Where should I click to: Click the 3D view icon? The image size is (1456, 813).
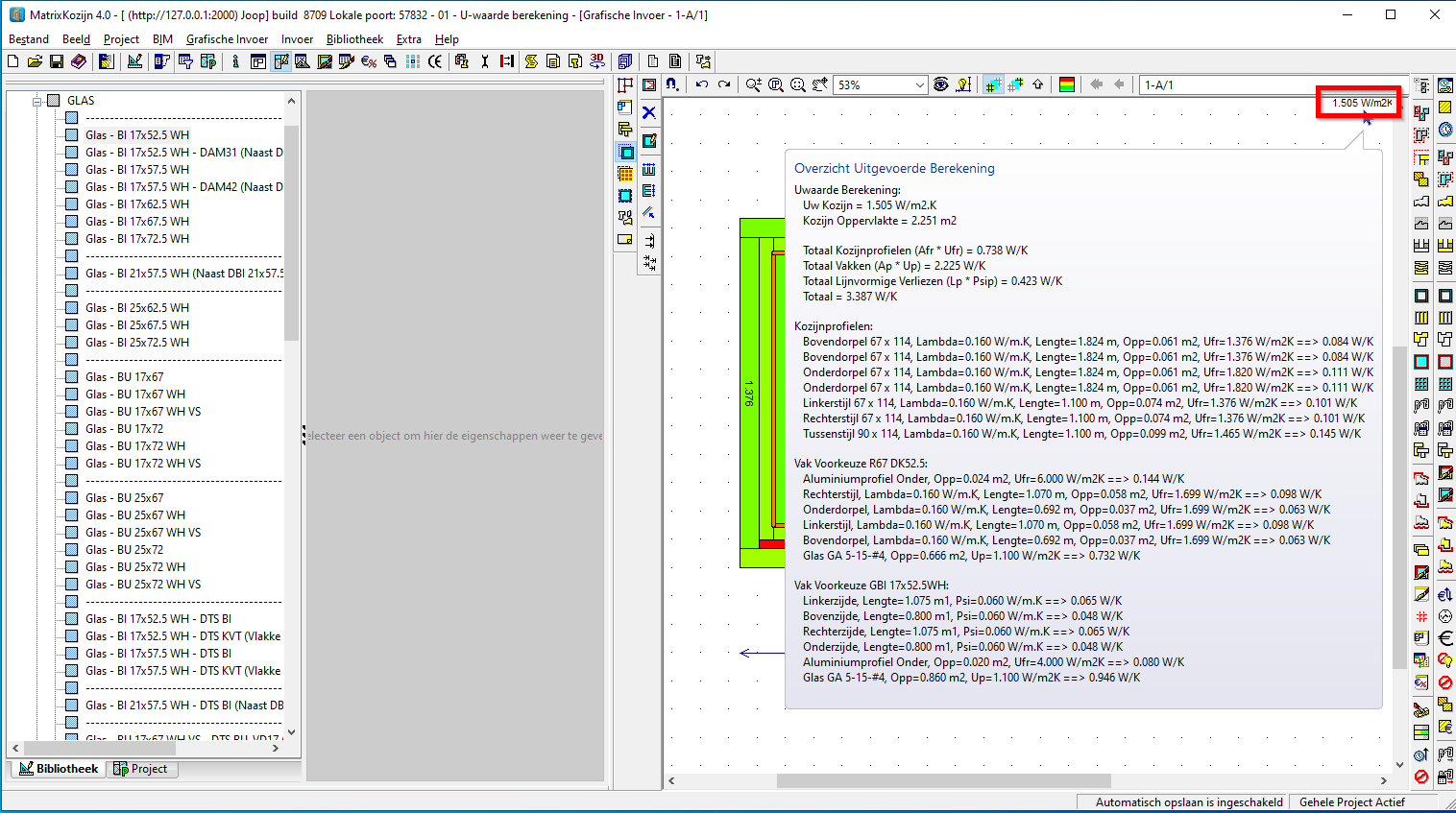click(x=597, y=60)
